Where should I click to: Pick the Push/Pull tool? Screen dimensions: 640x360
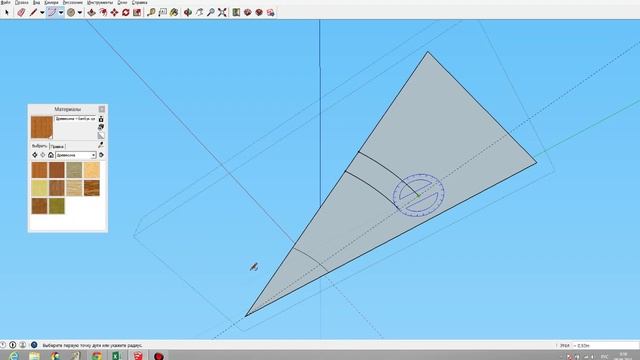tap(91, 12)
